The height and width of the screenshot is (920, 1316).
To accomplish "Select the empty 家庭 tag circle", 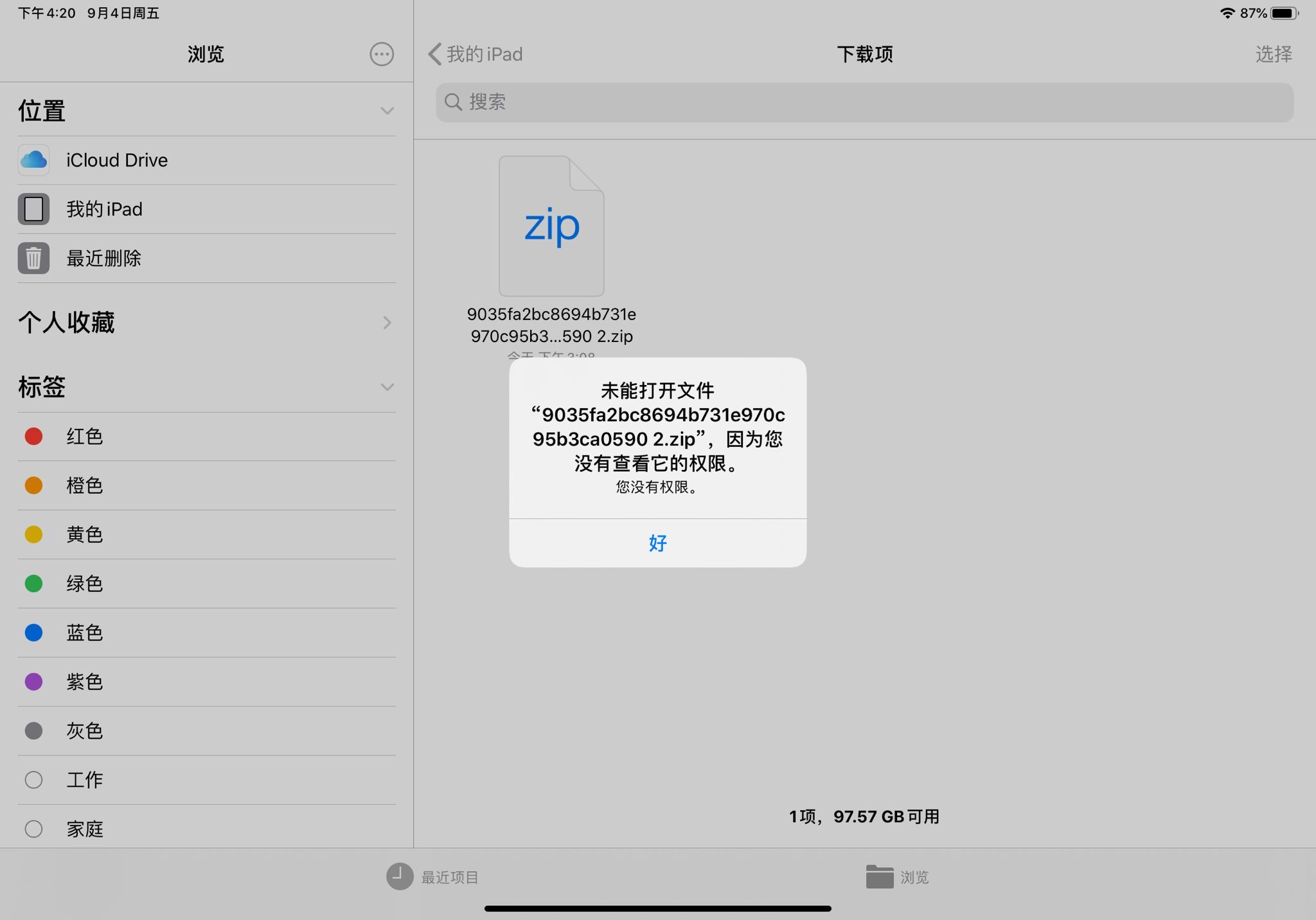I will click(x=33, y=829).
